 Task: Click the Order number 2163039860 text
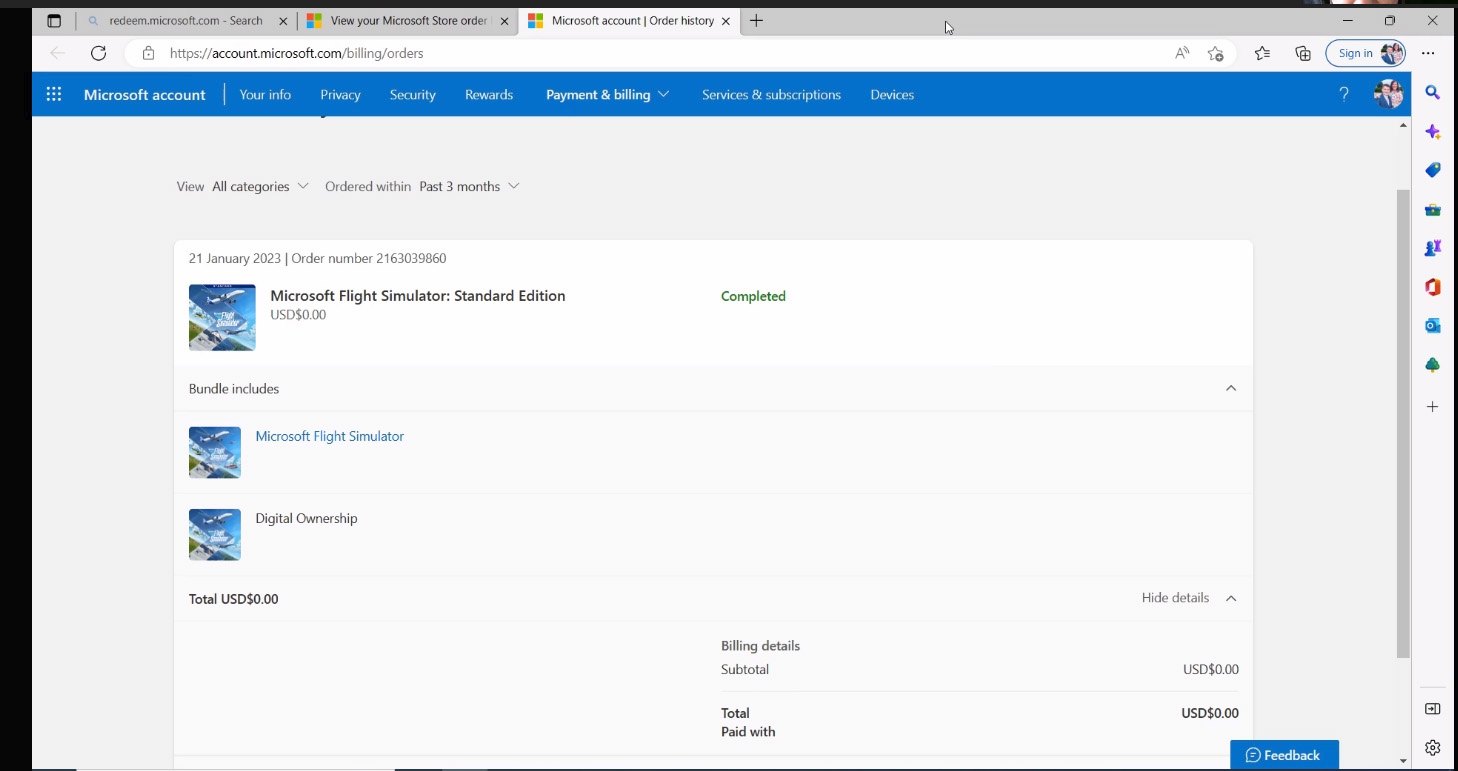[x=369, y=258]
